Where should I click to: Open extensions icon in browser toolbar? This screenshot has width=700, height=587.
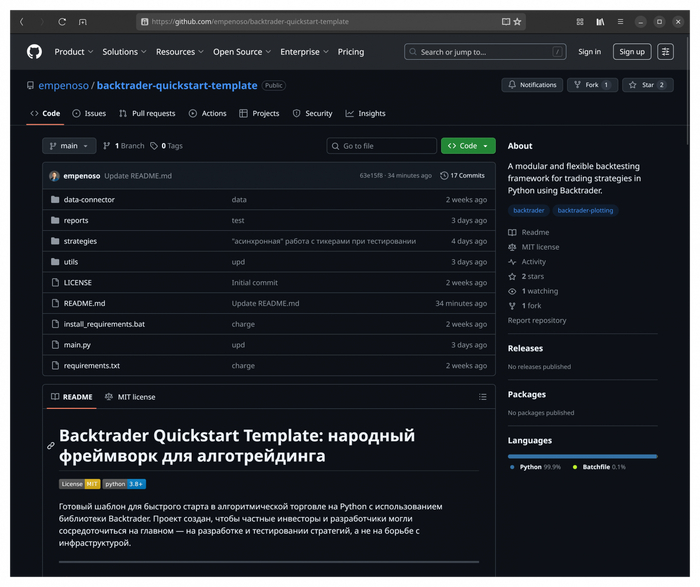580,21
